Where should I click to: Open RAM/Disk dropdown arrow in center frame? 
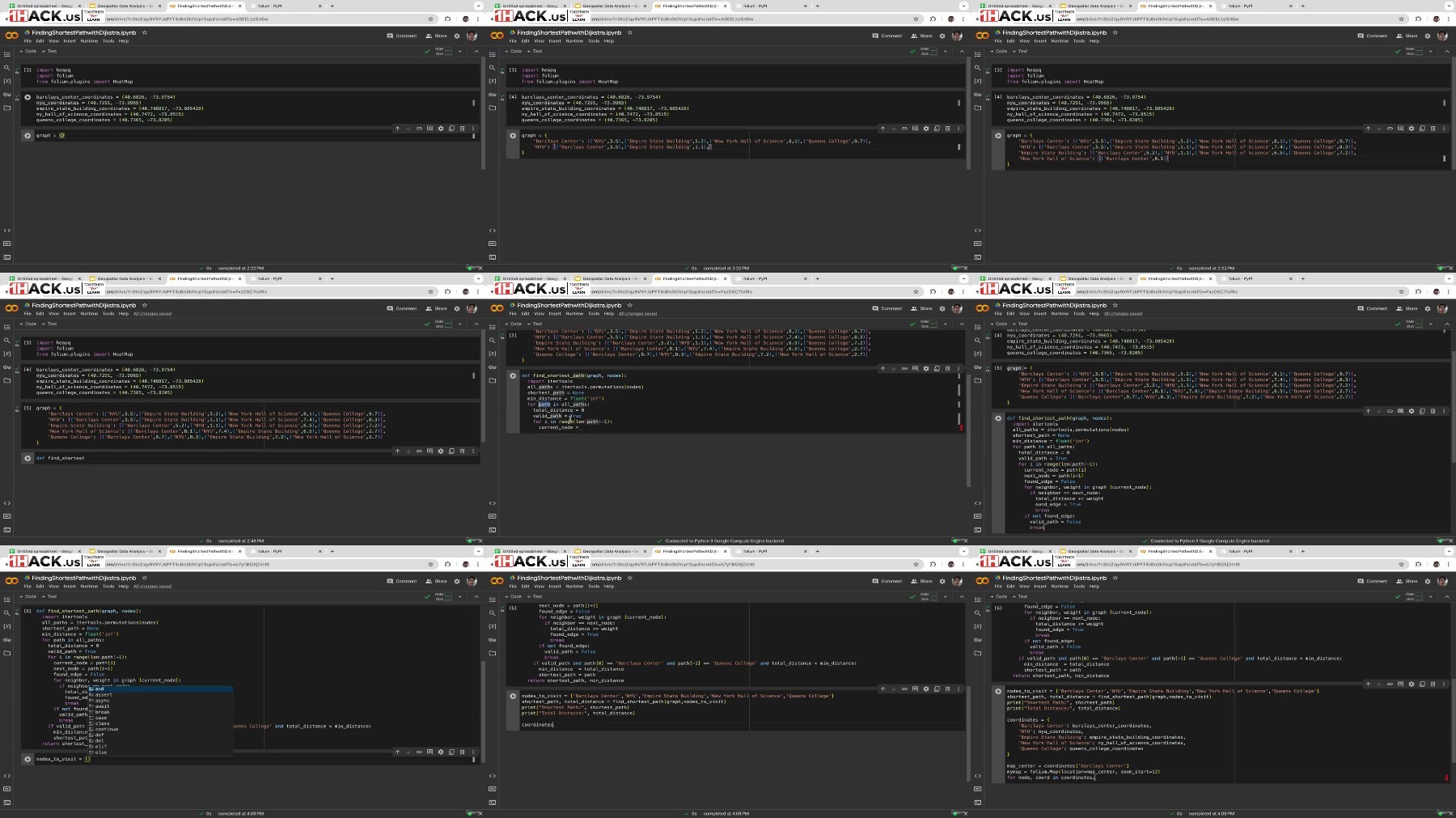946,324
